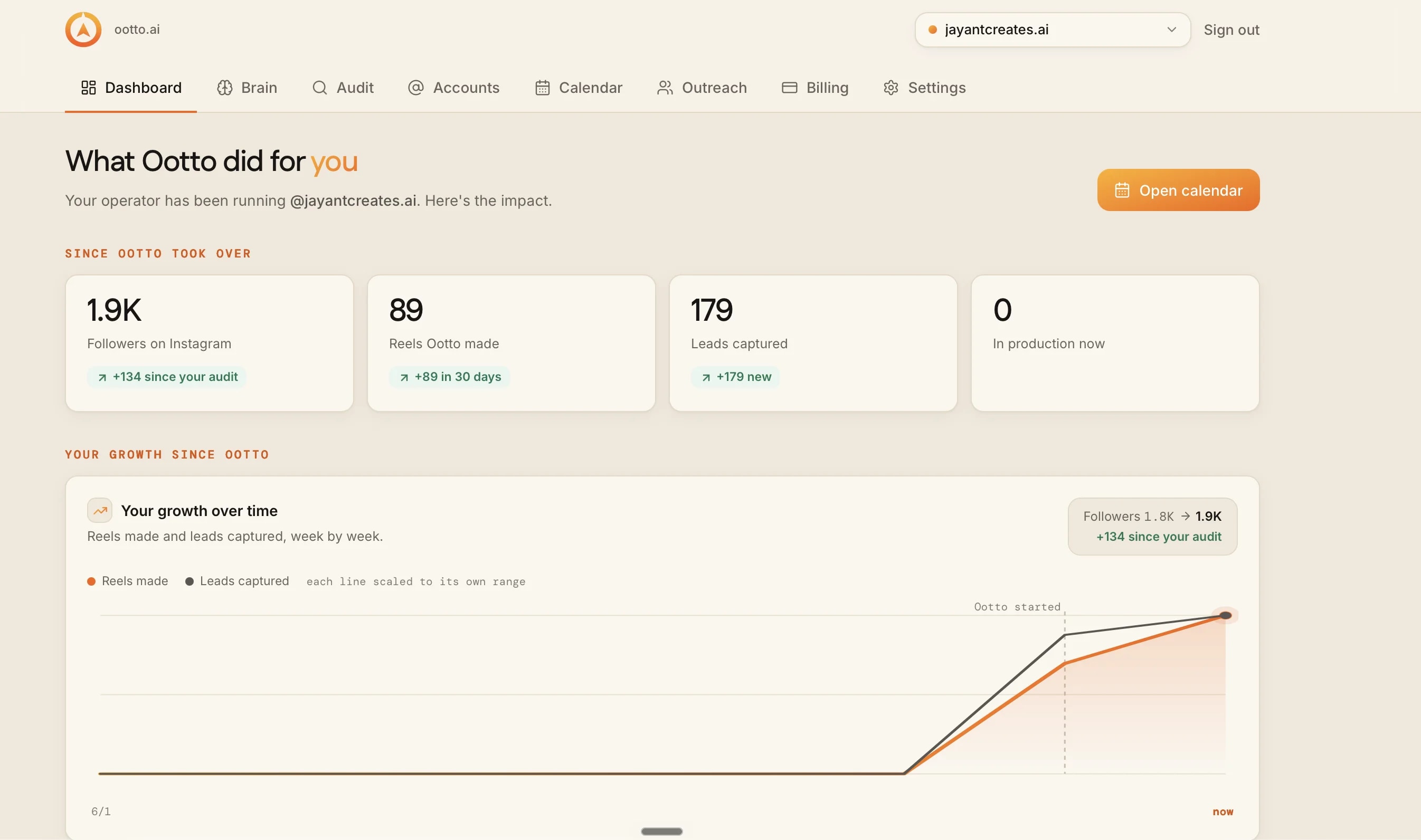Switch to the Calendar tab

point(578,88)
